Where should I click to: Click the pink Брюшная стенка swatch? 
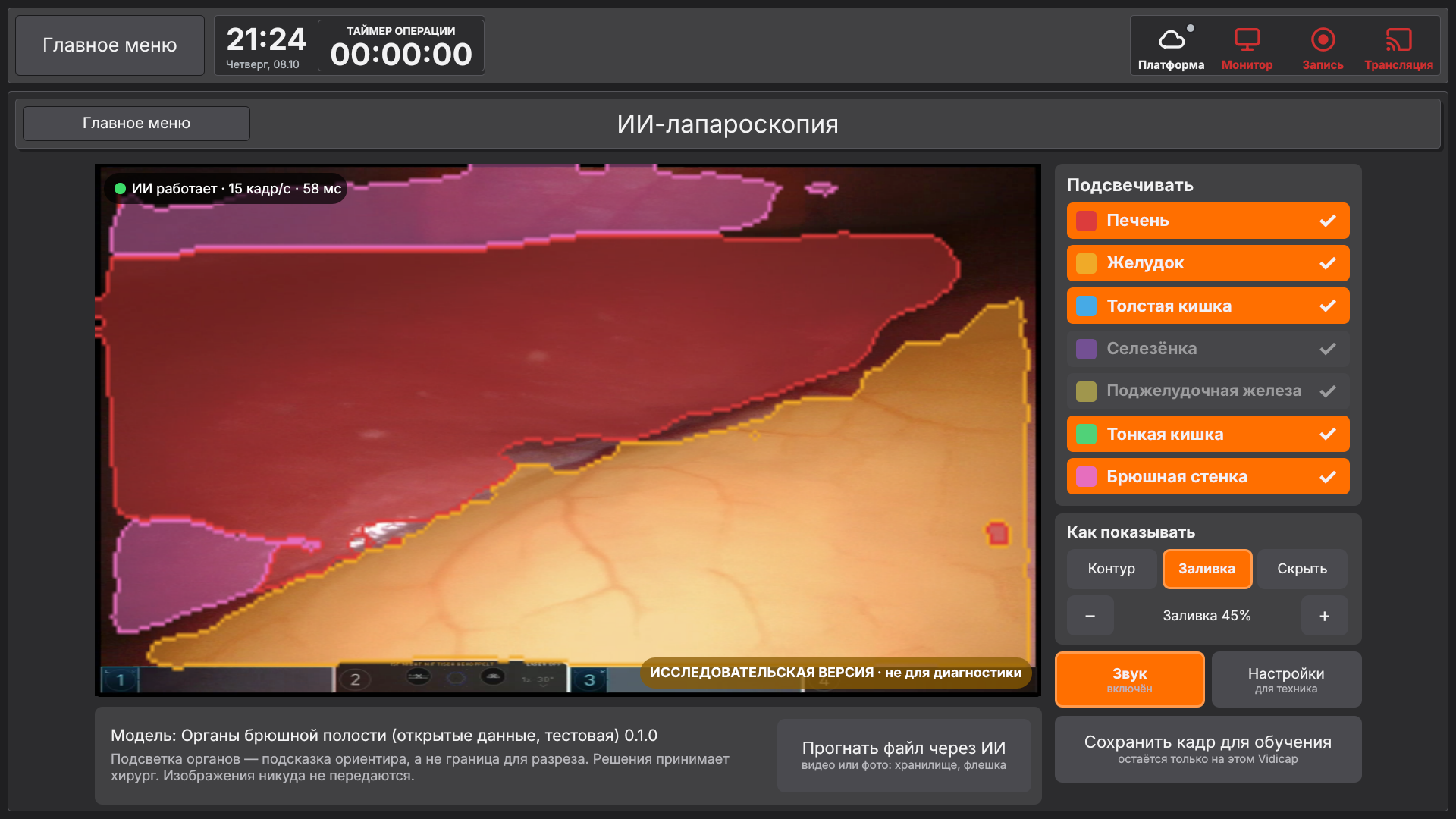point(1086,477)
